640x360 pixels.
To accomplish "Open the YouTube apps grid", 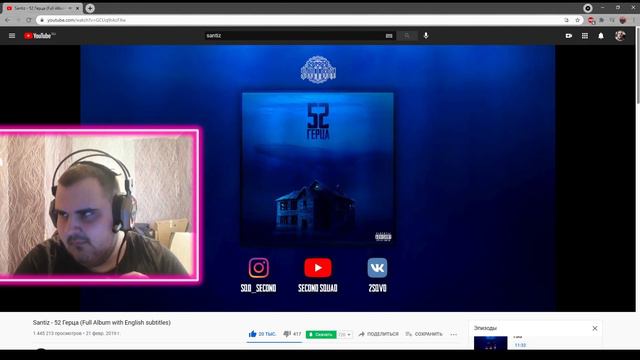I will [x=585, y=36].
